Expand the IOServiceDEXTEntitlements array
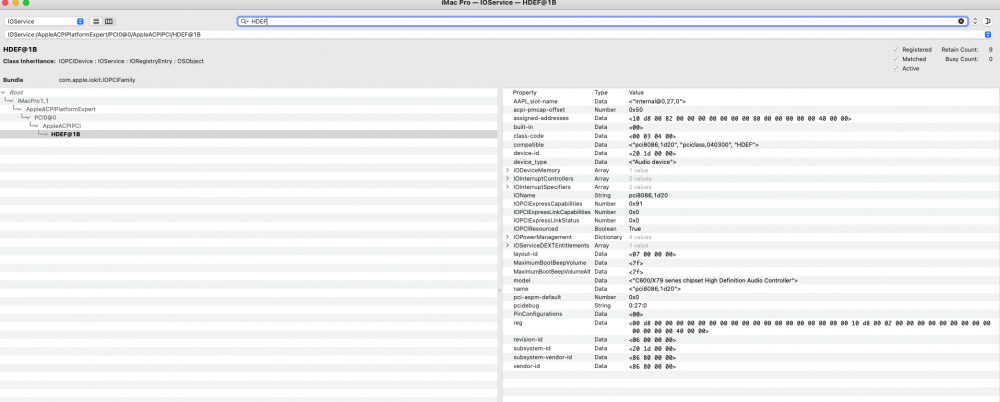 (x=508, y=245)
